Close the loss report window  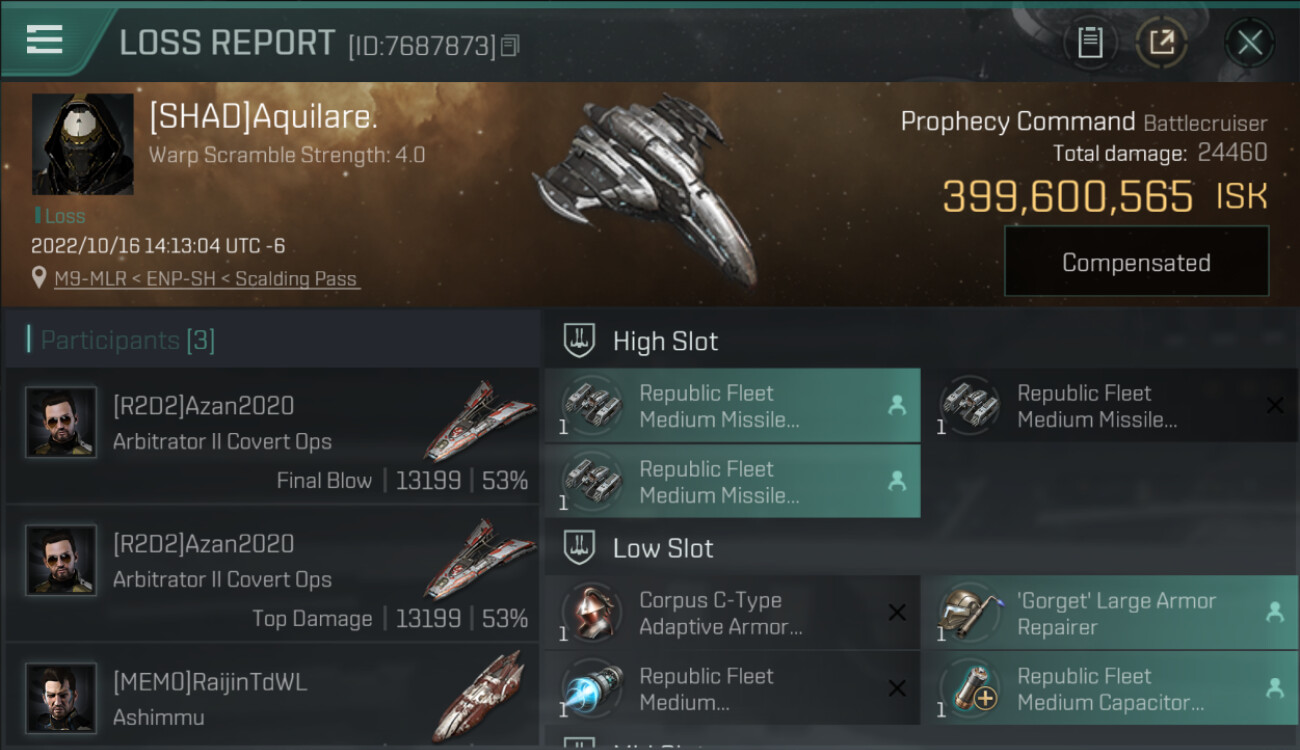1249,42
